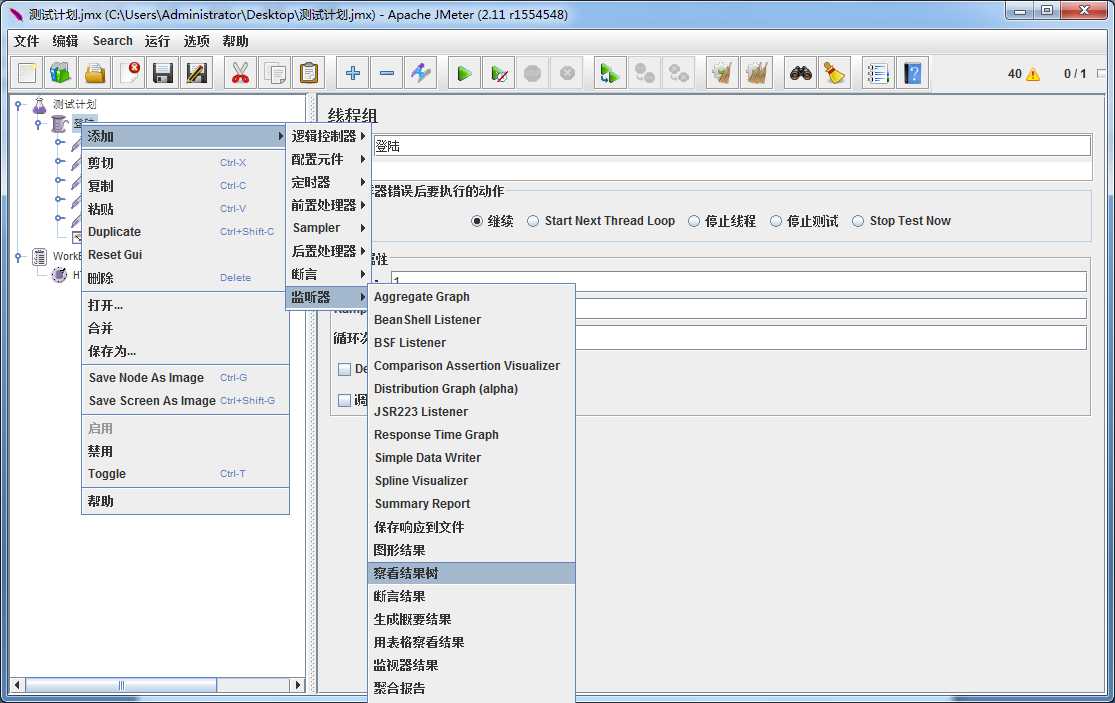Click the Remote Stop All icon
The height and width of the screenshot is (703, 1115).
click(644, 73)
